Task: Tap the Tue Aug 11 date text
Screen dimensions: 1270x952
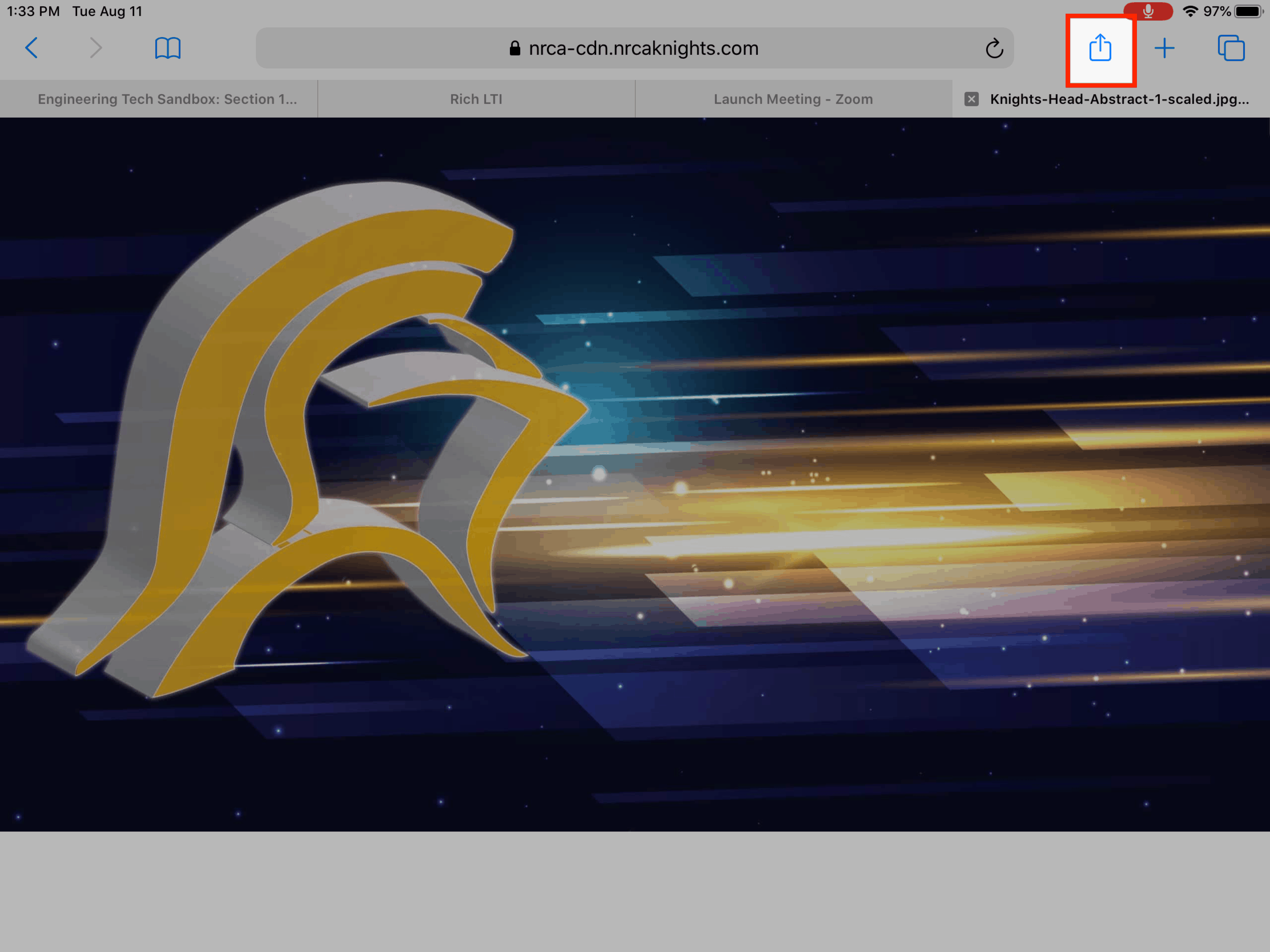Action: (107, 11)
